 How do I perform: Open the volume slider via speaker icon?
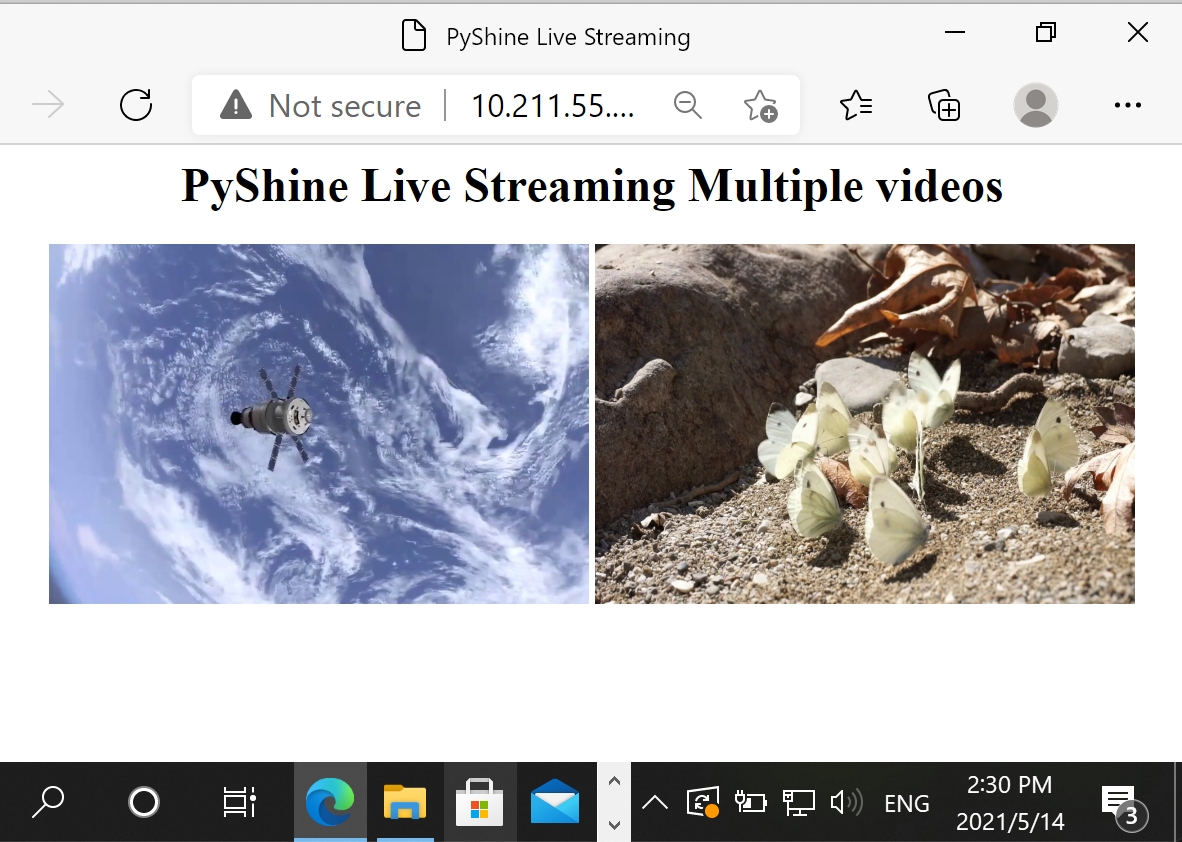(x=848, y=801)
